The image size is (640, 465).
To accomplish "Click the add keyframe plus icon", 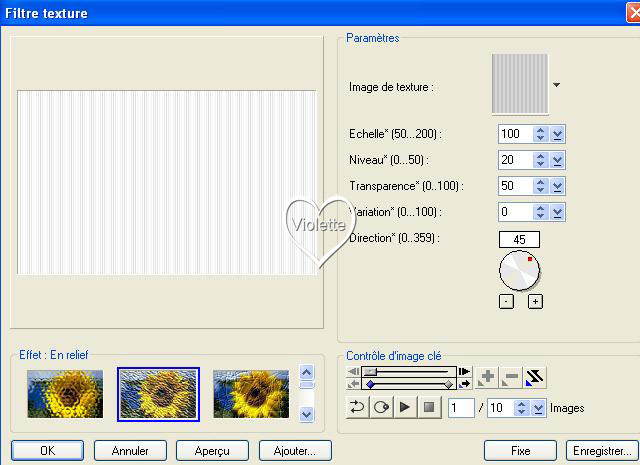I will [487, 377].
